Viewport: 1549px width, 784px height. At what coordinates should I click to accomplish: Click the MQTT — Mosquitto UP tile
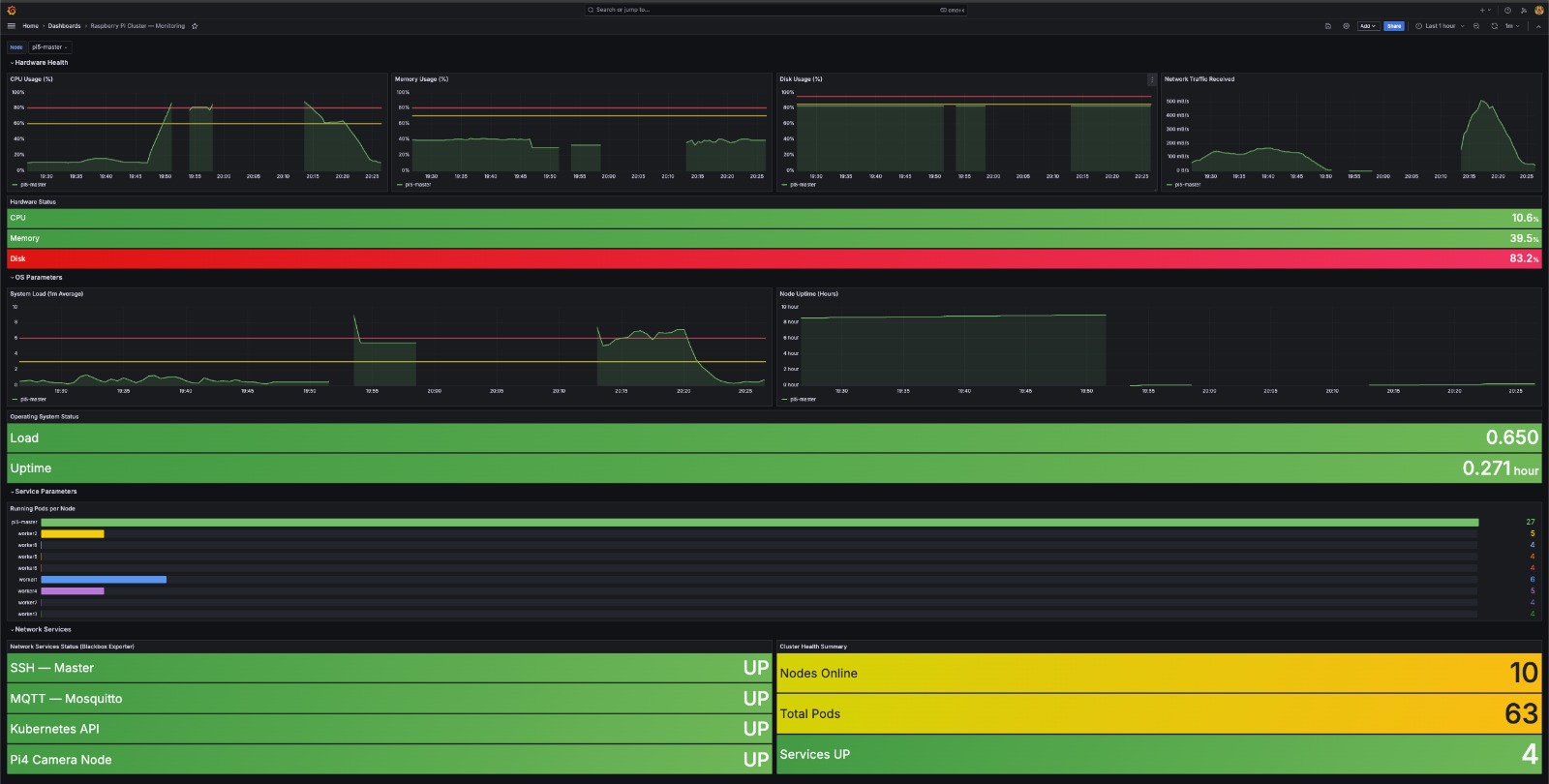(389, 699)
